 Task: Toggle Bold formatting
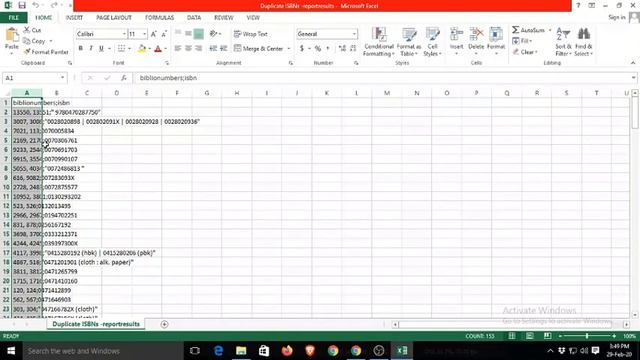click(x=80, y=49)
